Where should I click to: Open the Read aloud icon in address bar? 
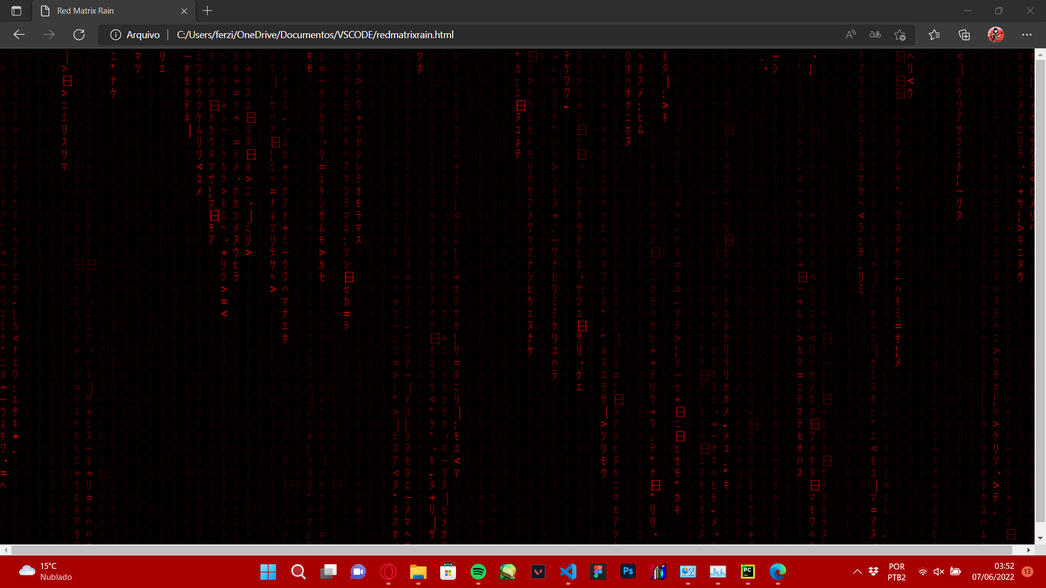[850, 35]
